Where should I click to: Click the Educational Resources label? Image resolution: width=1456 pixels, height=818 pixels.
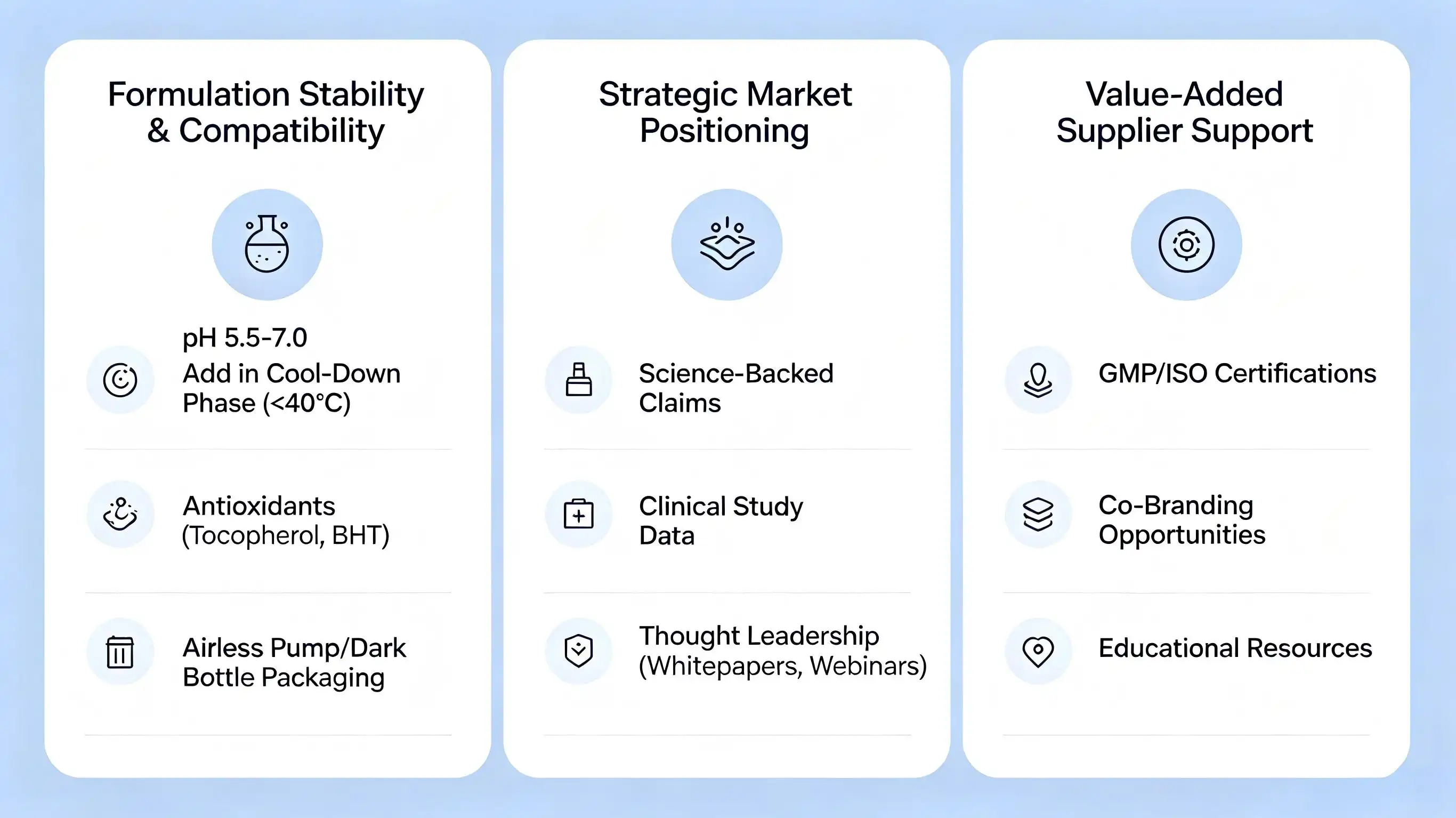click(1235, 648)
